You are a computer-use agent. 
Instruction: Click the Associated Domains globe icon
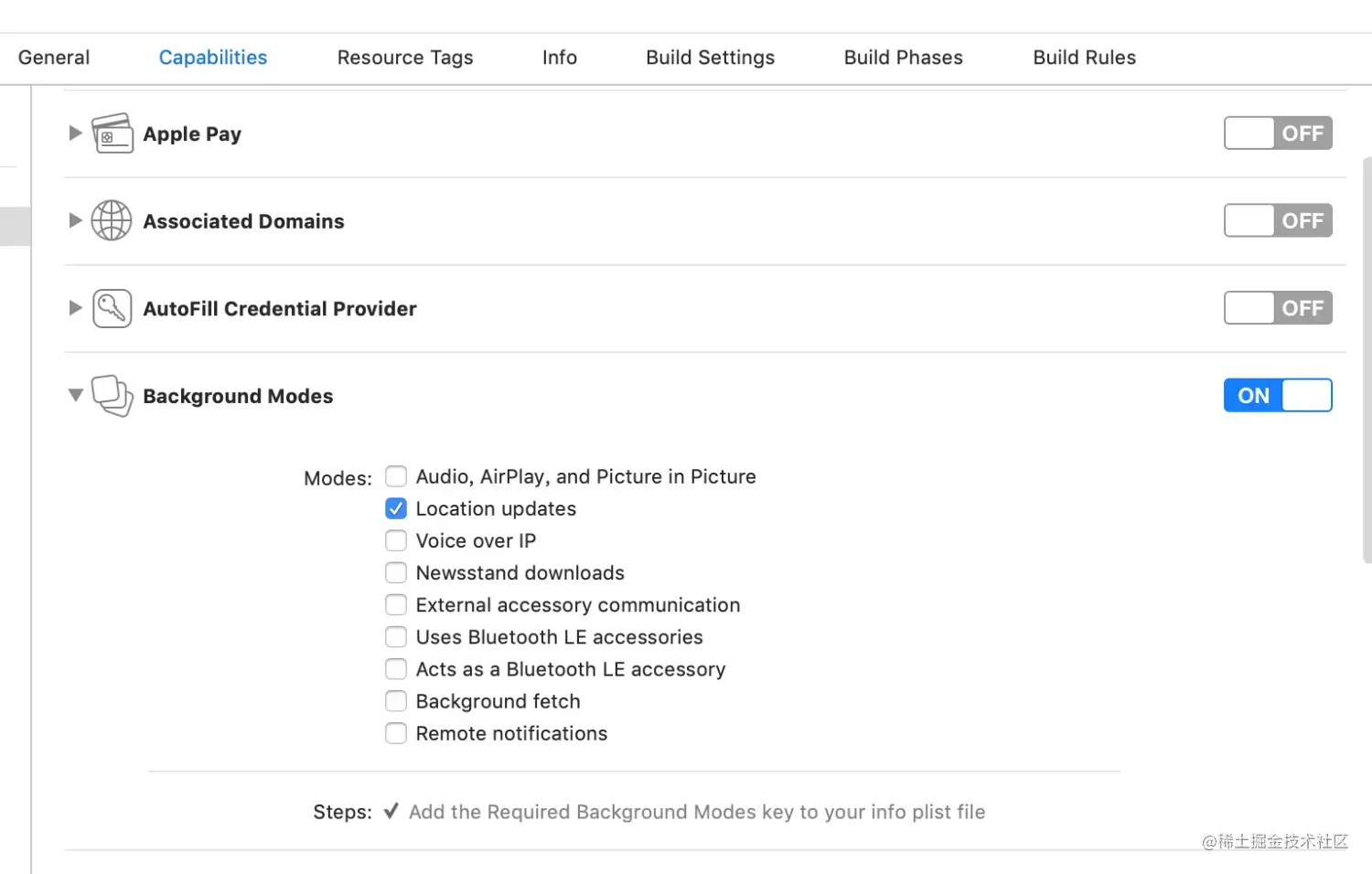(112, 220)
